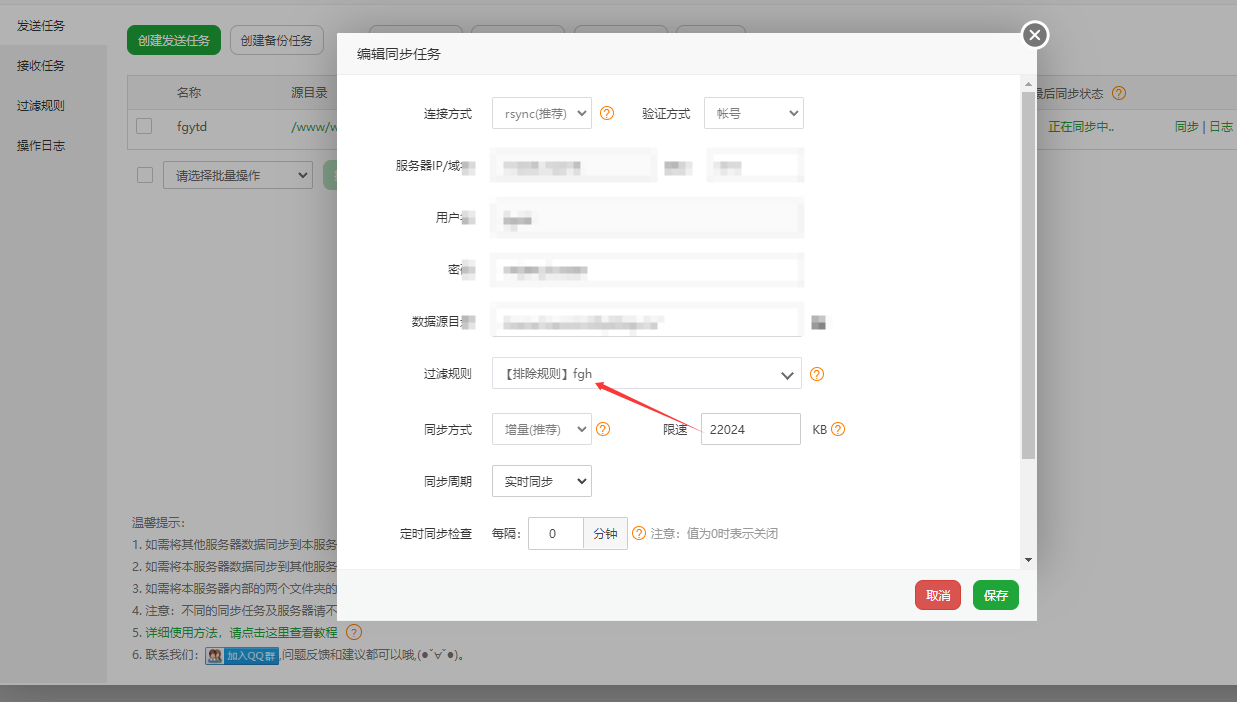Click the green Save button
Screen dimensions: 1237x702
[x=996, y=595]
